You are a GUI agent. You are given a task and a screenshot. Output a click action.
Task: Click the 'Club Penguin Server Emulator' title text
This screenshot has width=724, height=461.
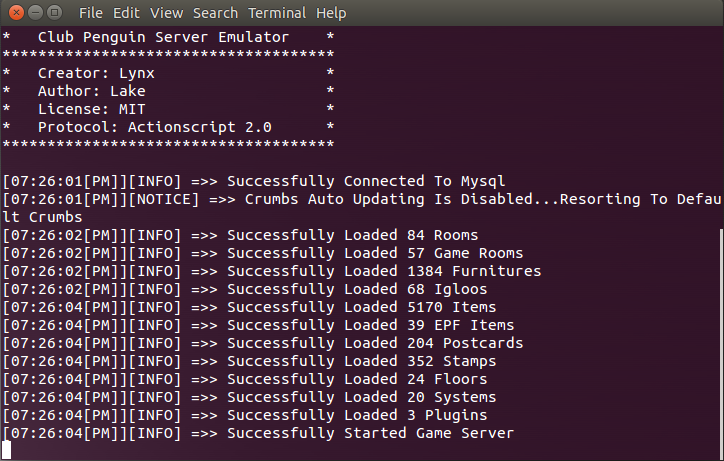coord(163,37)
